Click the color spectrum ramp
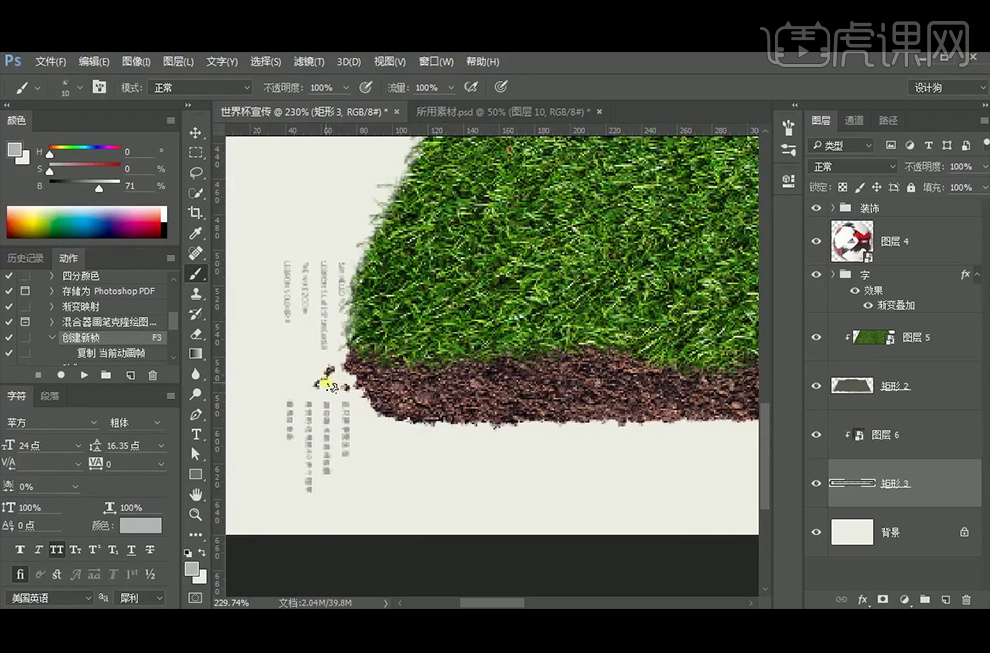This screenshot has height=653, width=990. 86,222
